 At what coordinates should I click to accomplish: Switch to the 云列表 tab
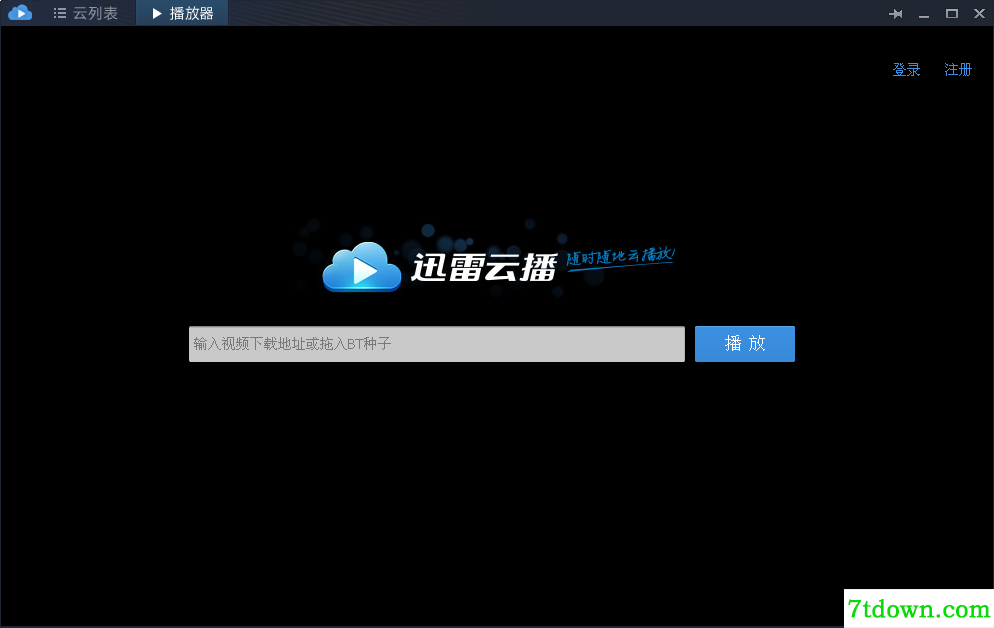(86, 13)
